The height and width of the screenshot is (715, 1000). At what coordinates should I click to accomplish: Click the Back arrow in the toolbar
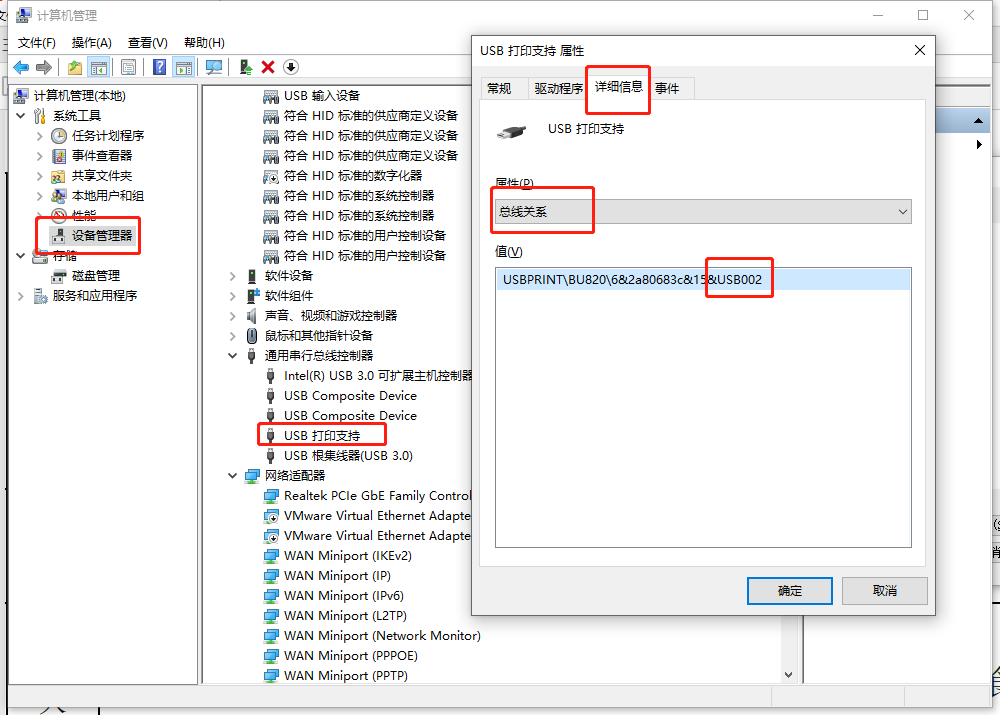click(21, 67)
